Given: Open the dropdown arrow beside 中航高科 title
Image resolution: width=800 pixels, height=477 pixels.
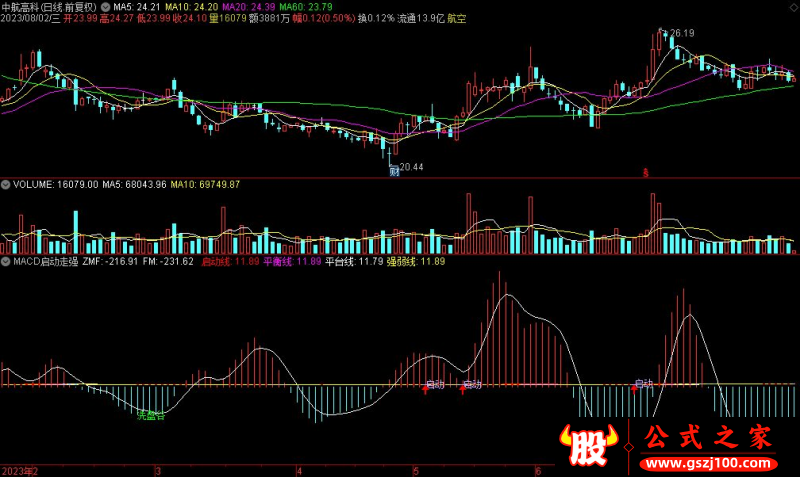Looking at the screenshot, I should pyautogui.click(x=105, y=7).
